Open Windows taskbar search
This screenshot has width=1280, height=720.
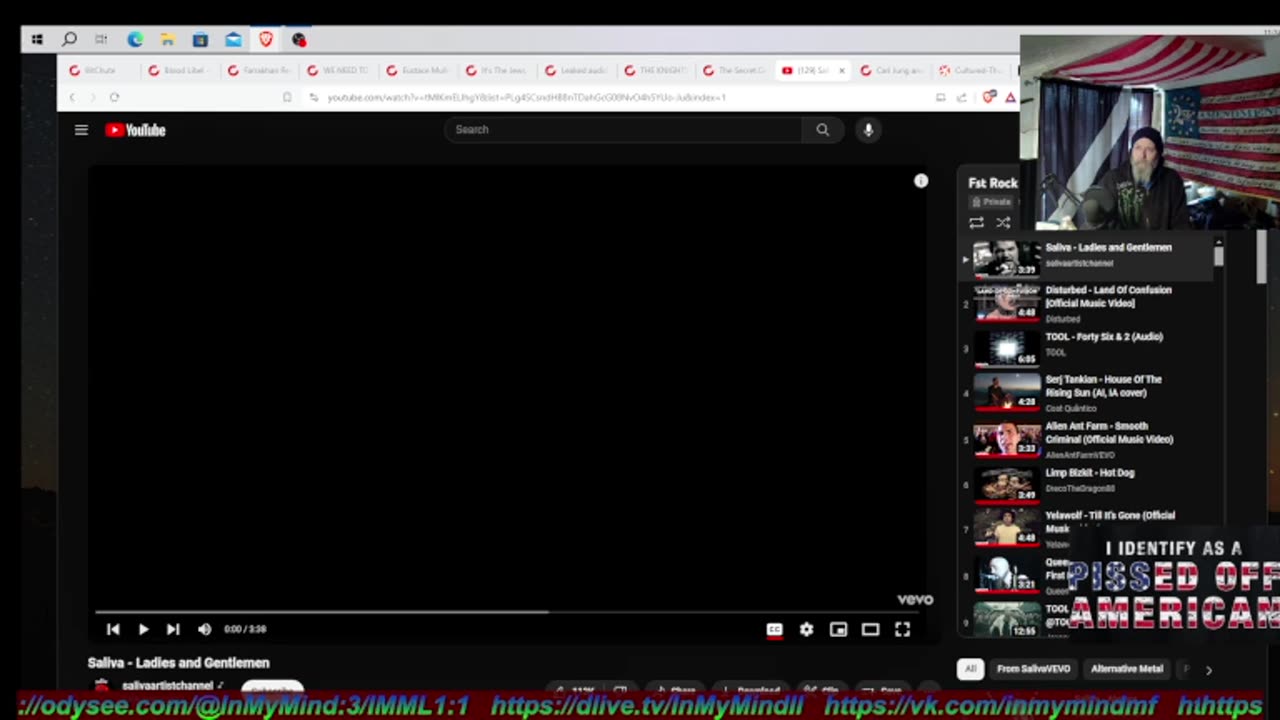coord(69,40)
